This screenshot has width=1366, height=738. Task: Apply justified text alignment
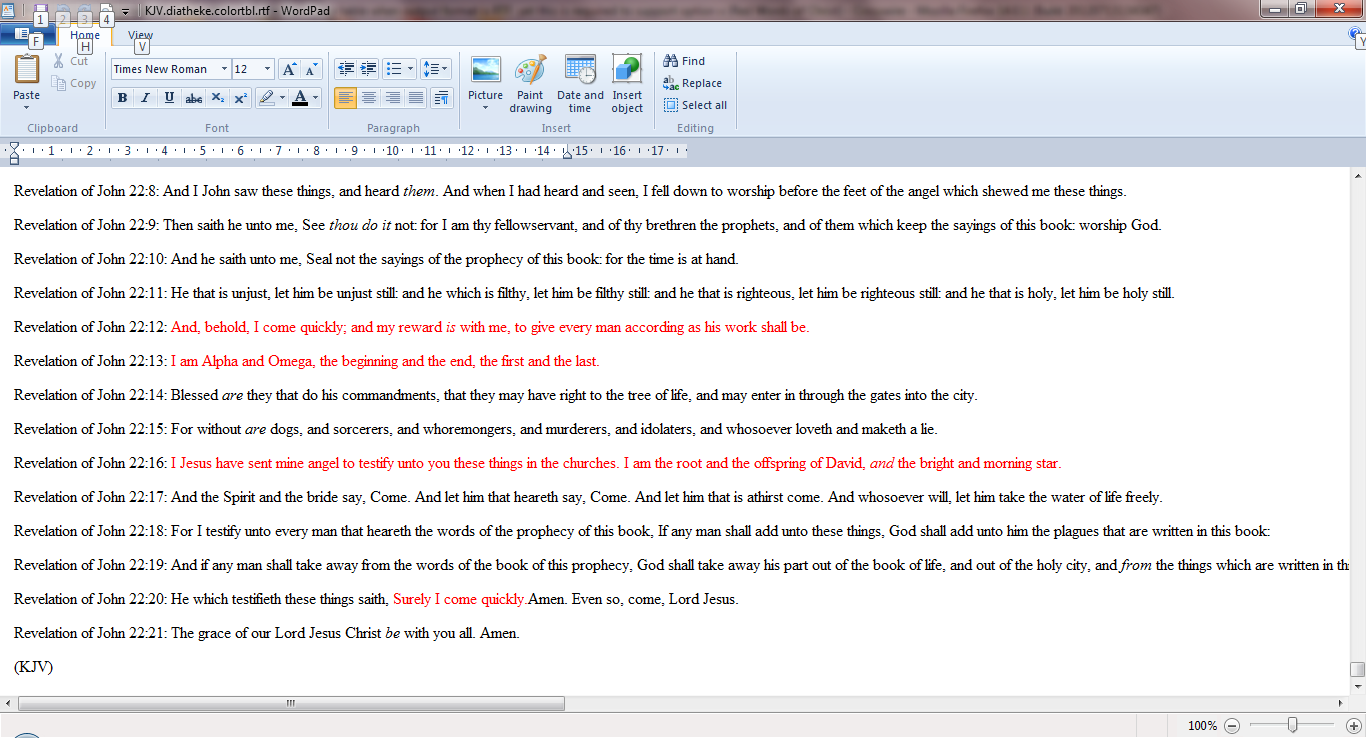point(416,98)
